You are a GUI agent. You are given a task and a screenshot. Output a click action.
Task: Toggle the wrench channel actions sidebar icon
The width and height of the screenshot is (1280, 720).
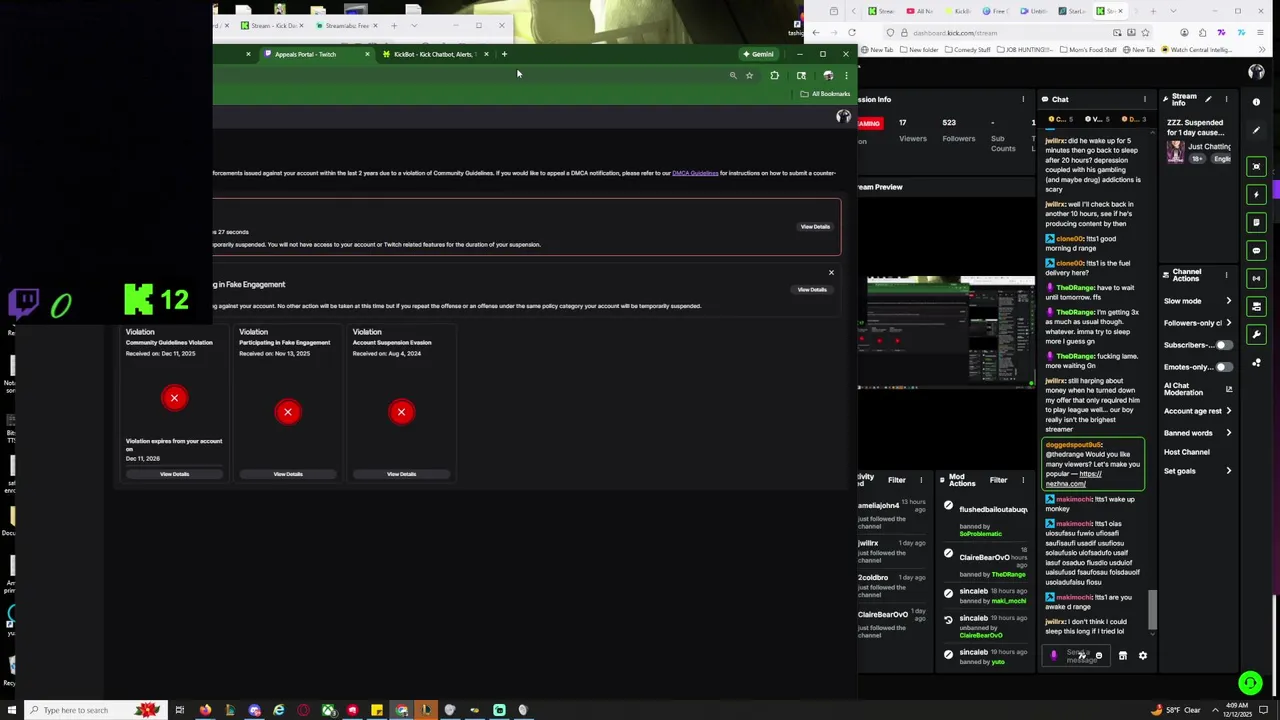(x=1257, y=334)
